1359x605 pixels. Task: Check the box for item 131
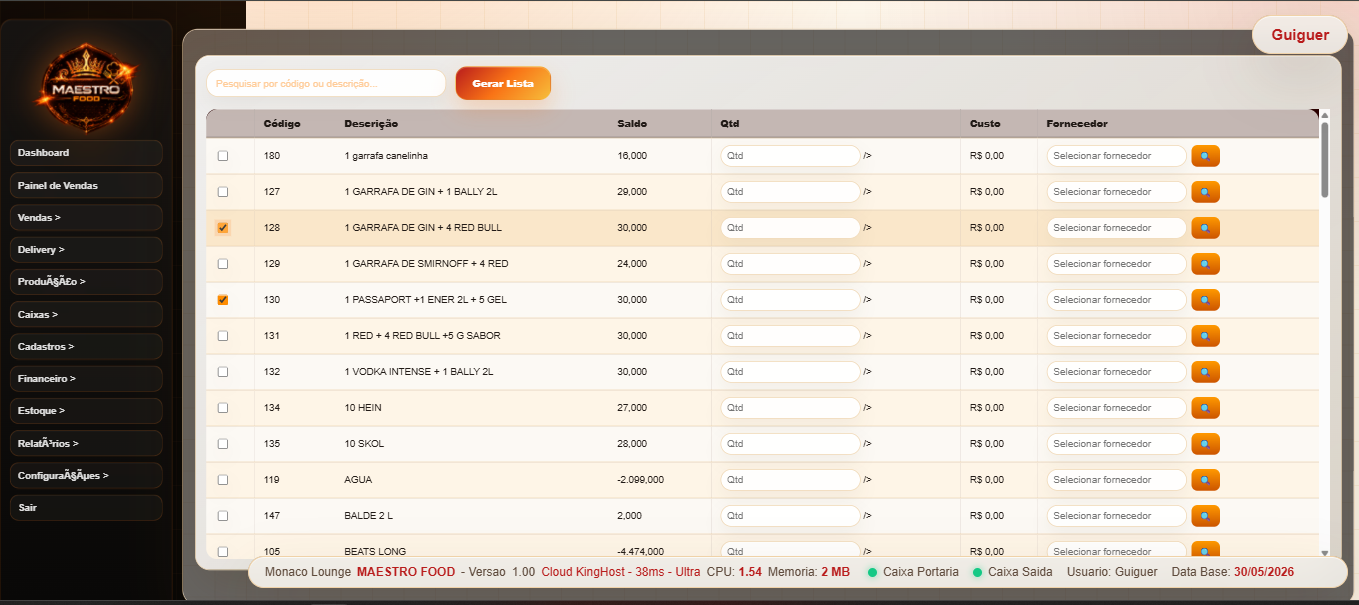pyautogui.click(x=223, y=336)
